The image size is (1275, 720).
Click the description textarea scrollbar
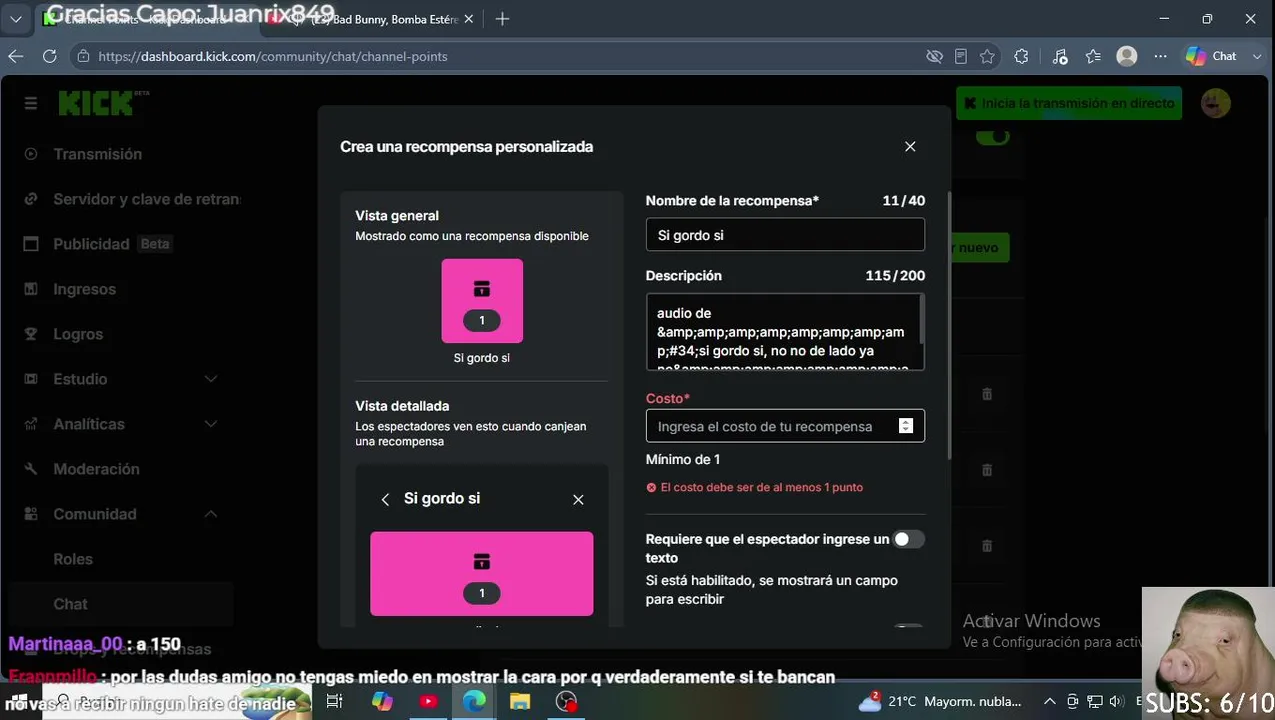[921, 319]
